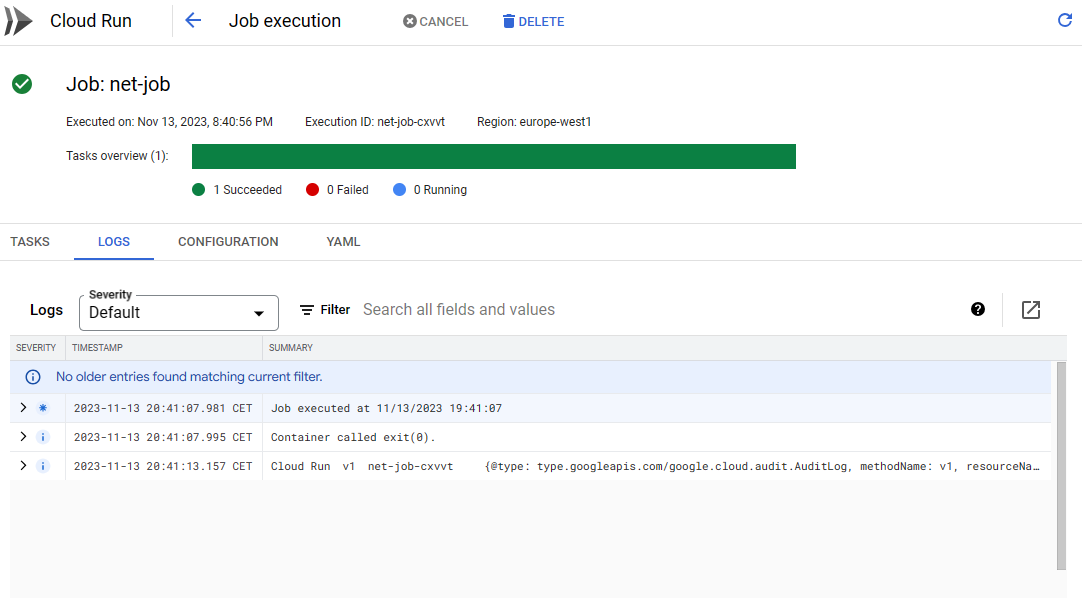The image size is (1082, 598).
Task: Click the logs panel vertical scrollbar
Action: click(1061, 466)
